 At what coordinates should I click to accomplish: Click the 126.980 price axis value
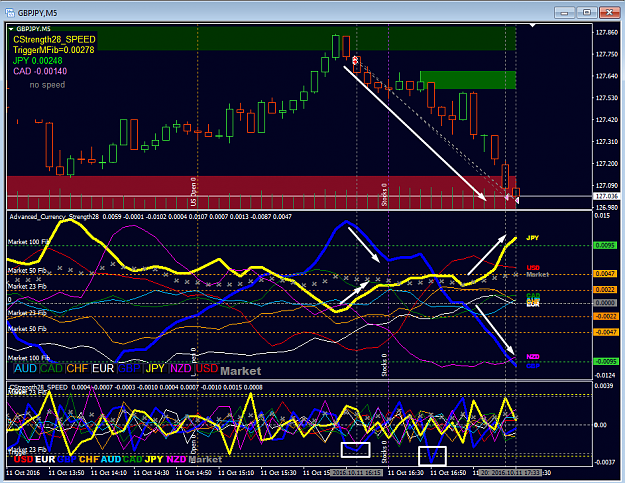click(606, 207)
